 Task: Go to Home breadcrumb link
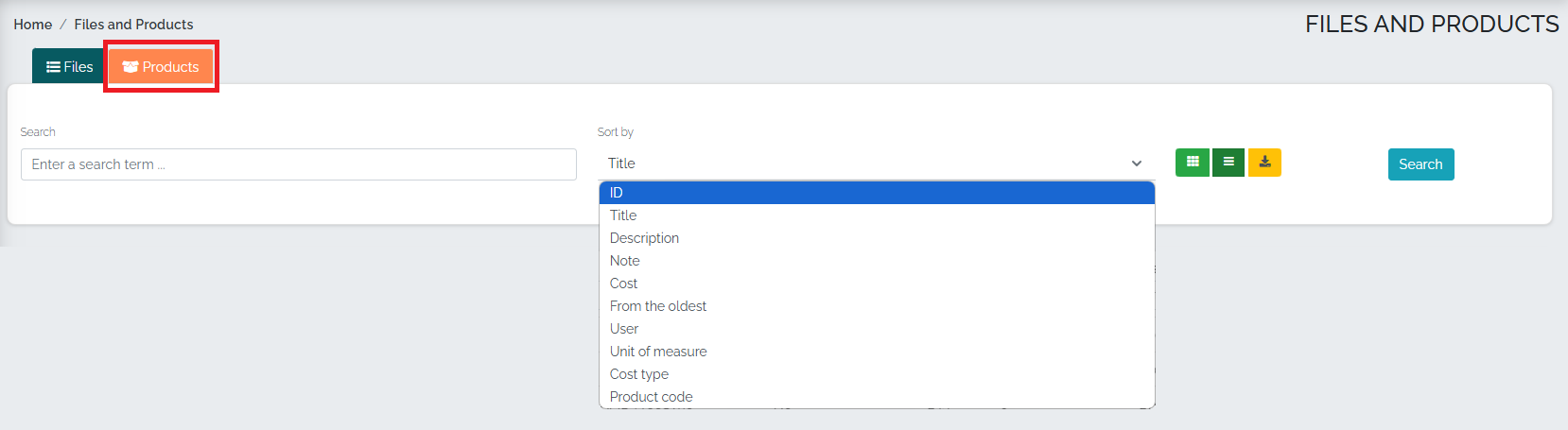[33, 25]
